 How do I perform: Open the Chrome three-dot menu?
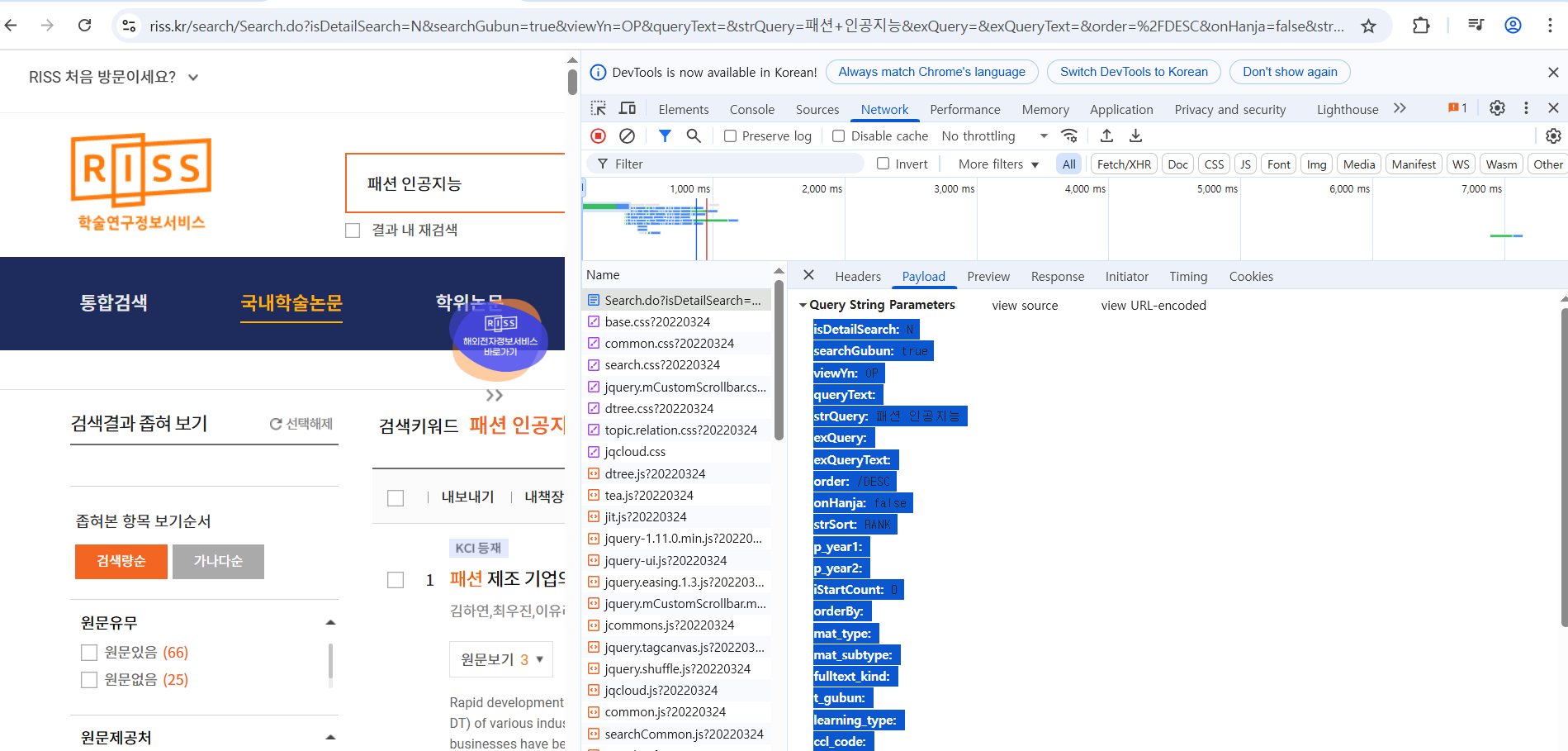point(1550,26)
